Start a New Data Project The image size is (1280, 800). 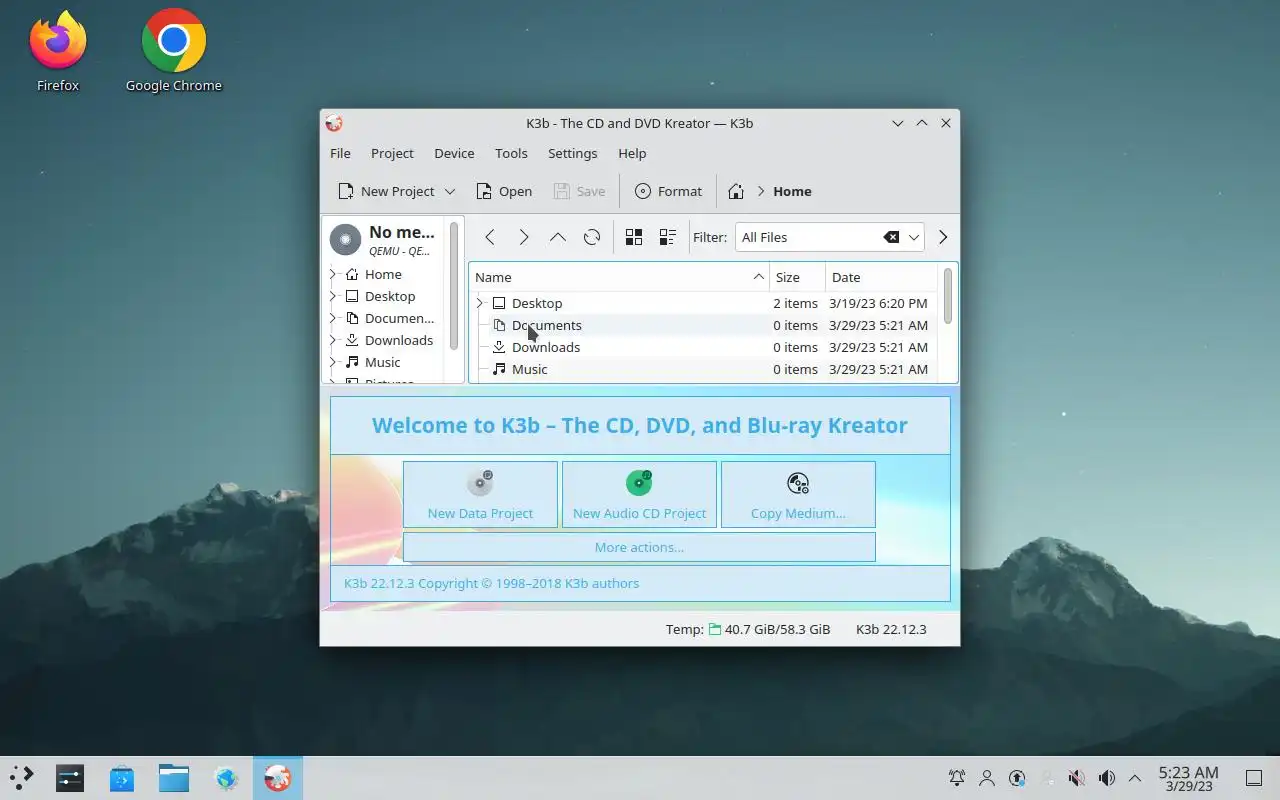pyautogui.click(x=480, y=494)
